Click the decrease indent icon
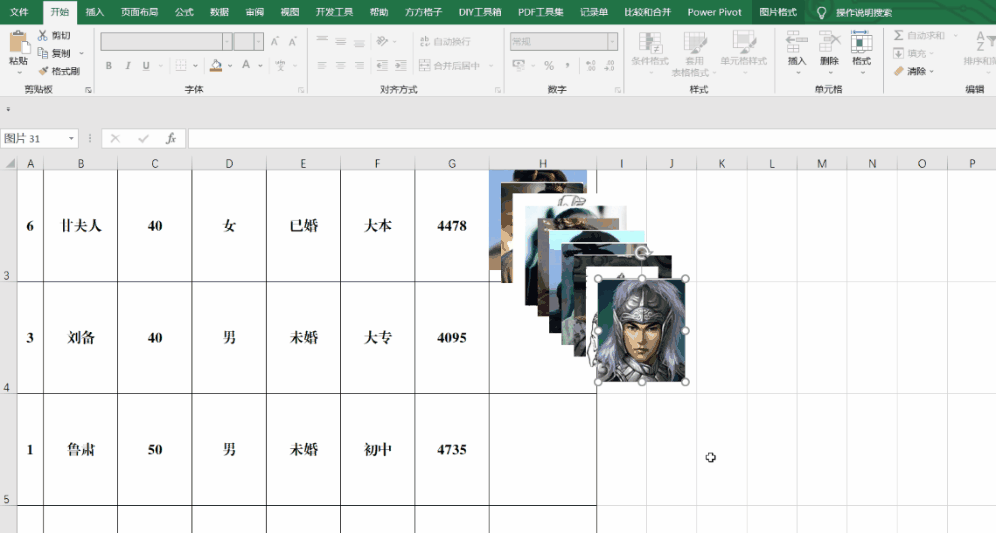This screenshot has height=533, width=996. (x=382, y=65)
